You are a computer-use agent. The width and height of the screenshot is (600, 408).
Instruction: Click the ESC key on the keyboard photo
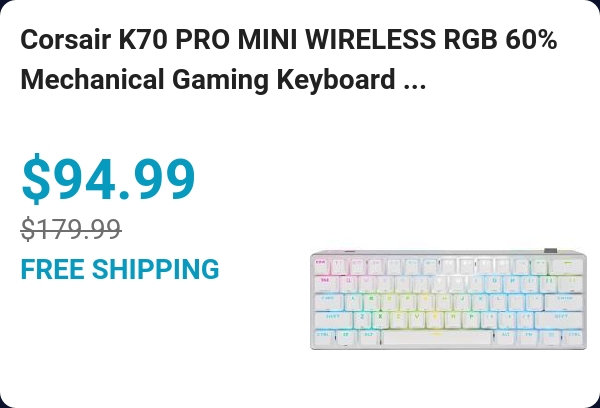coord(322,264)
